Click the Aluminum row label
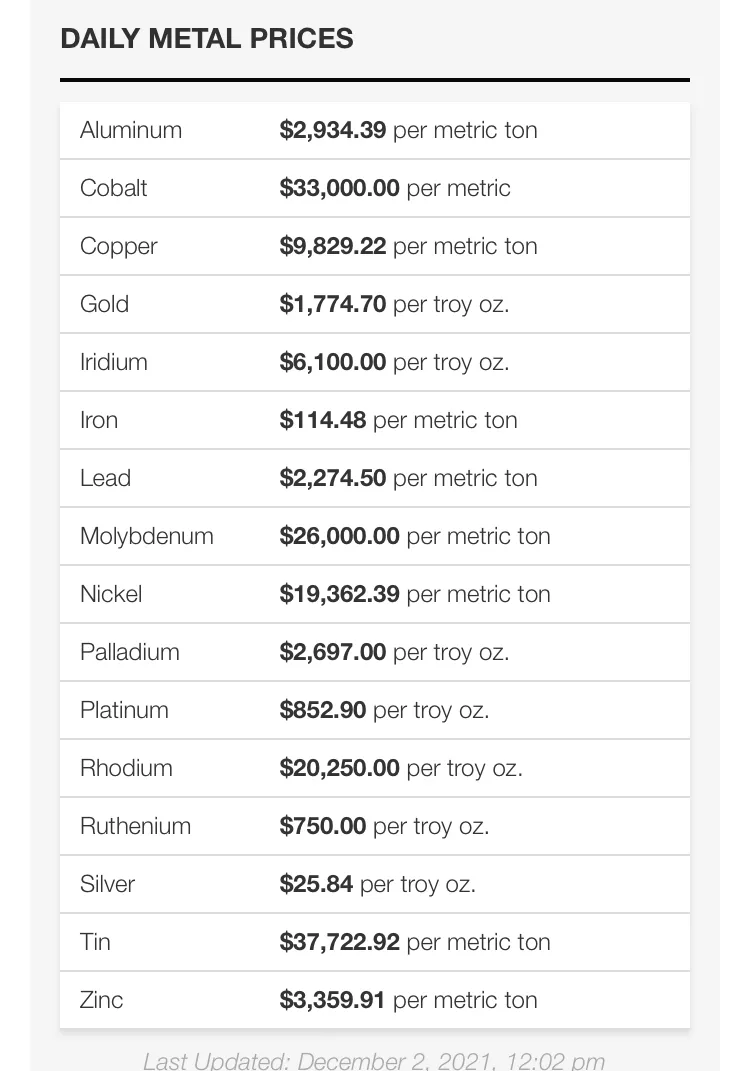 click(130, 130)
